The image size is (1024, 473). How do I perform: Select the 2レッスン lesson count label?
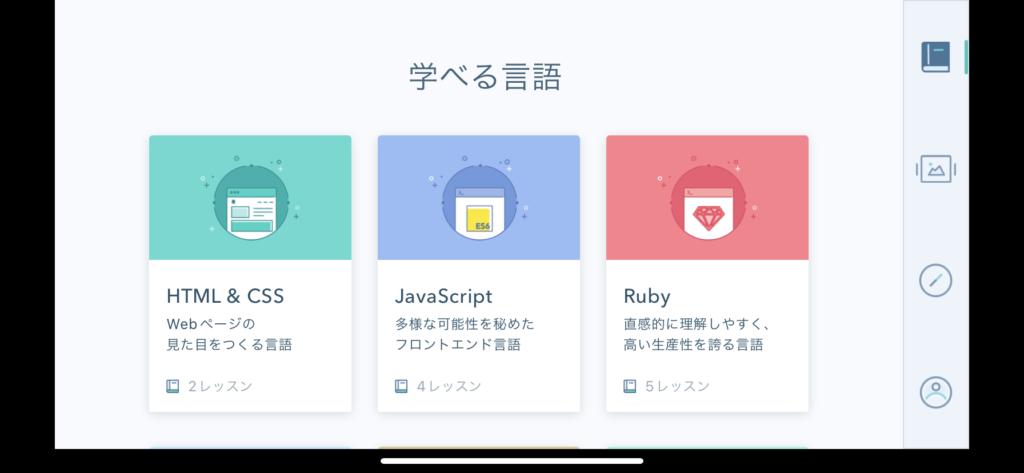click(220, 386)
